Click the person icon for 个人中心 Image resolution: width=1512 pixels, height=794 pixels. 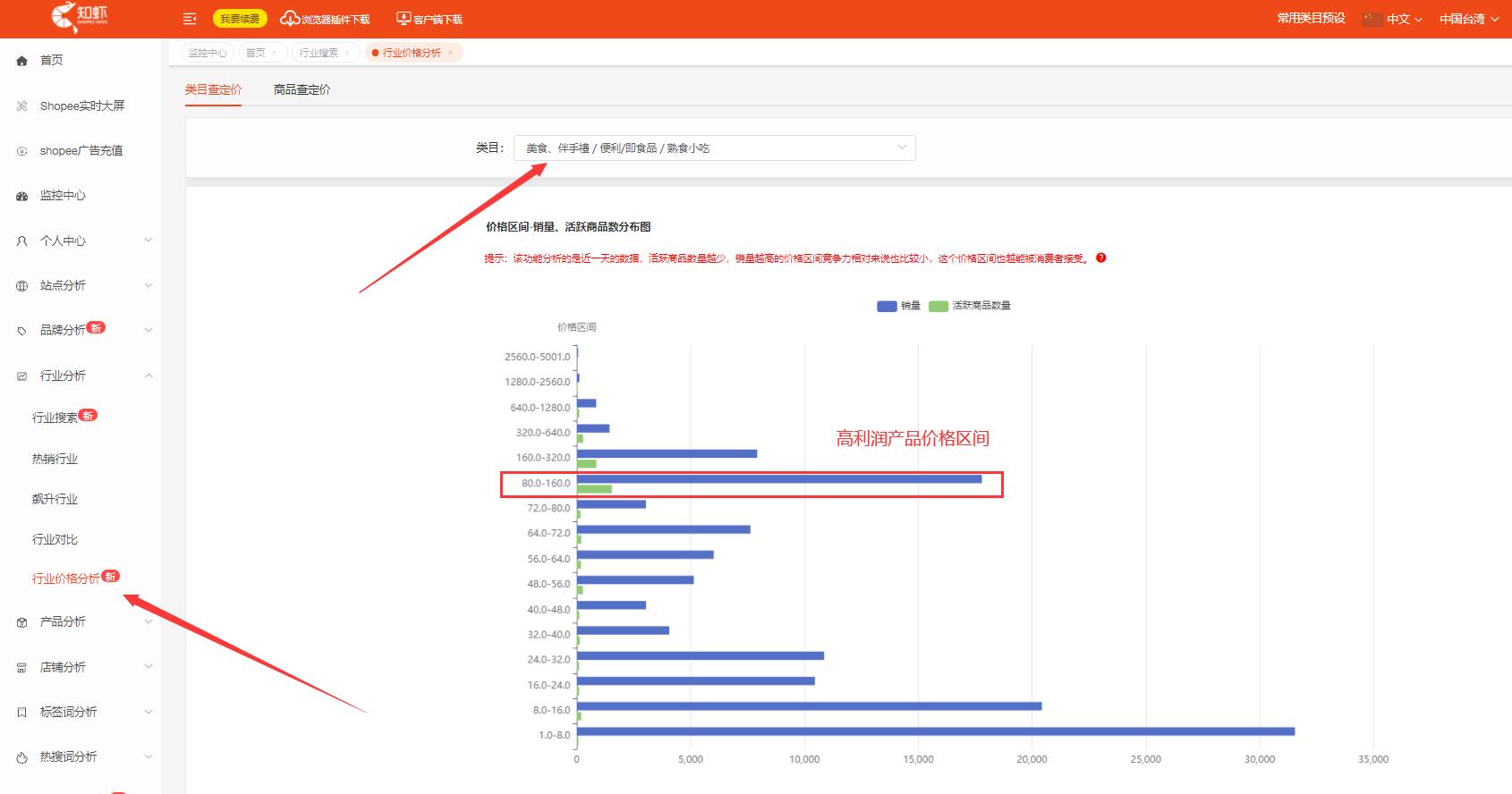(x=22, y=241)
